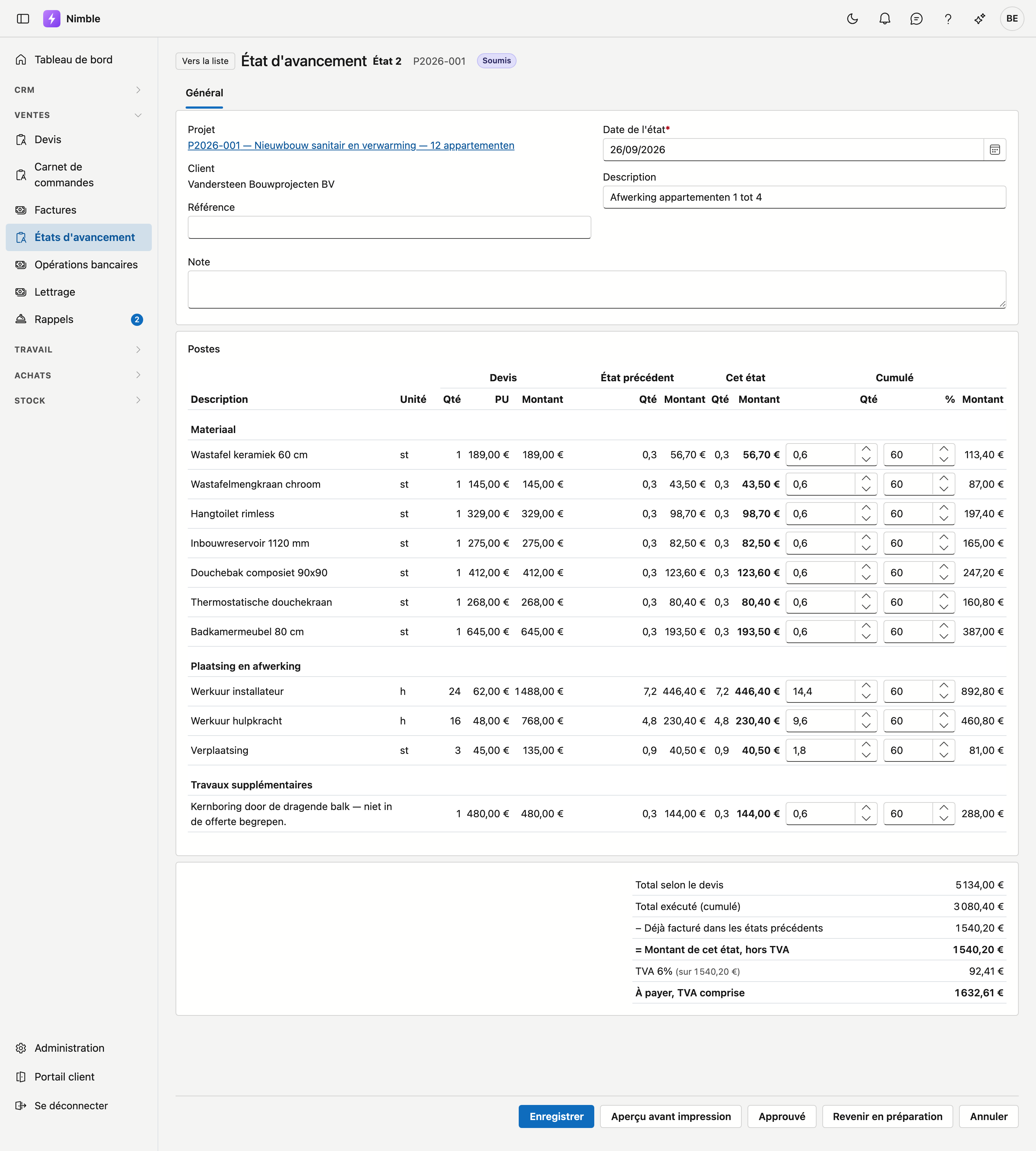1036x1151 pixels.
Task: Open the chat messages icon
Action: point(916,19)
